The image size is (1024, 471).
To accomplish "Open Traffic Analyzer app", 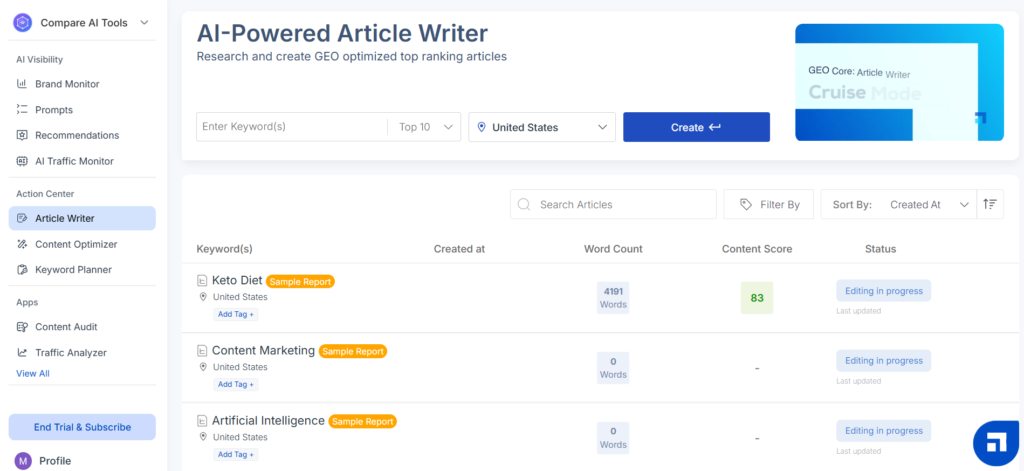I will (71, 353).
